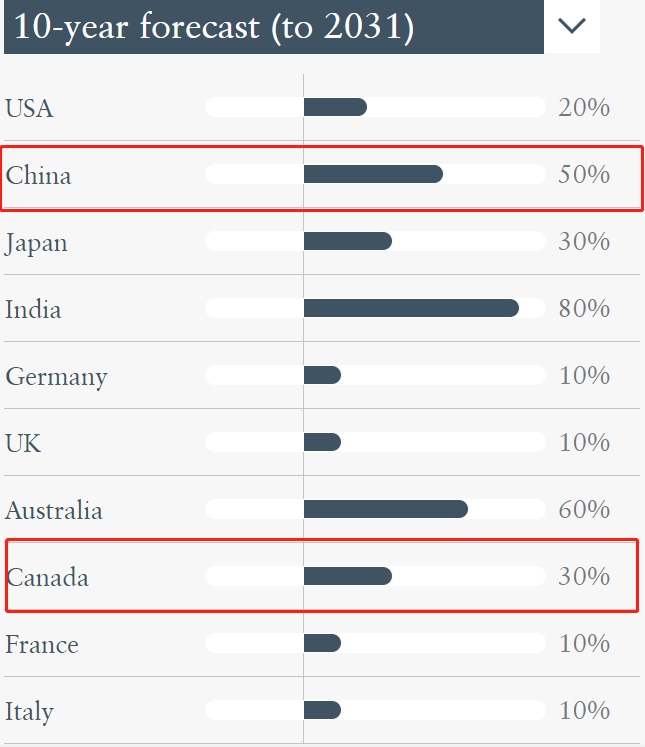The image size is (645, 747).
Task: Select the USA country label
Action: tap(29, 108)
